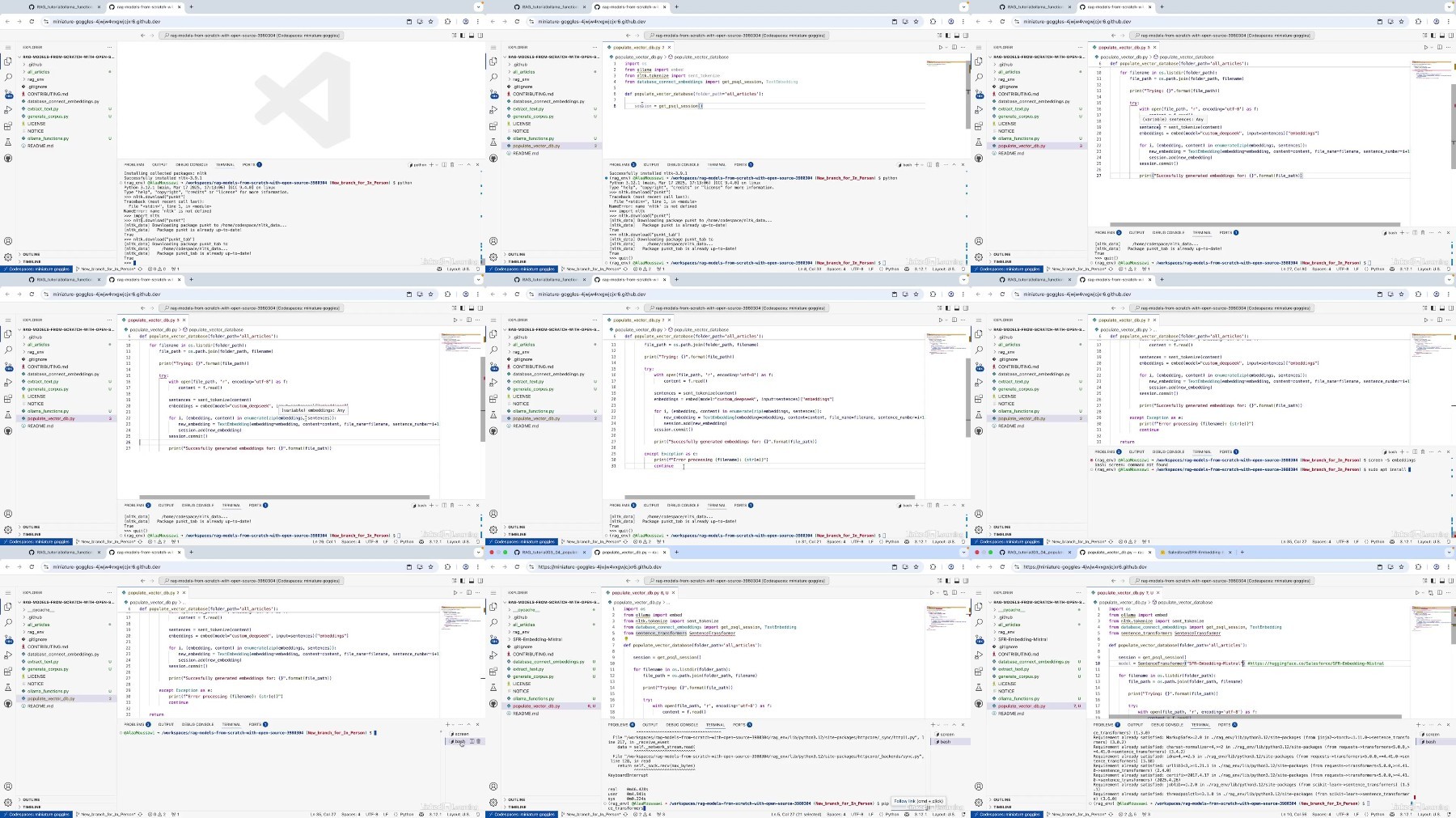Toggle secondary side bar in the VS Code logo window

pos(480,35)
